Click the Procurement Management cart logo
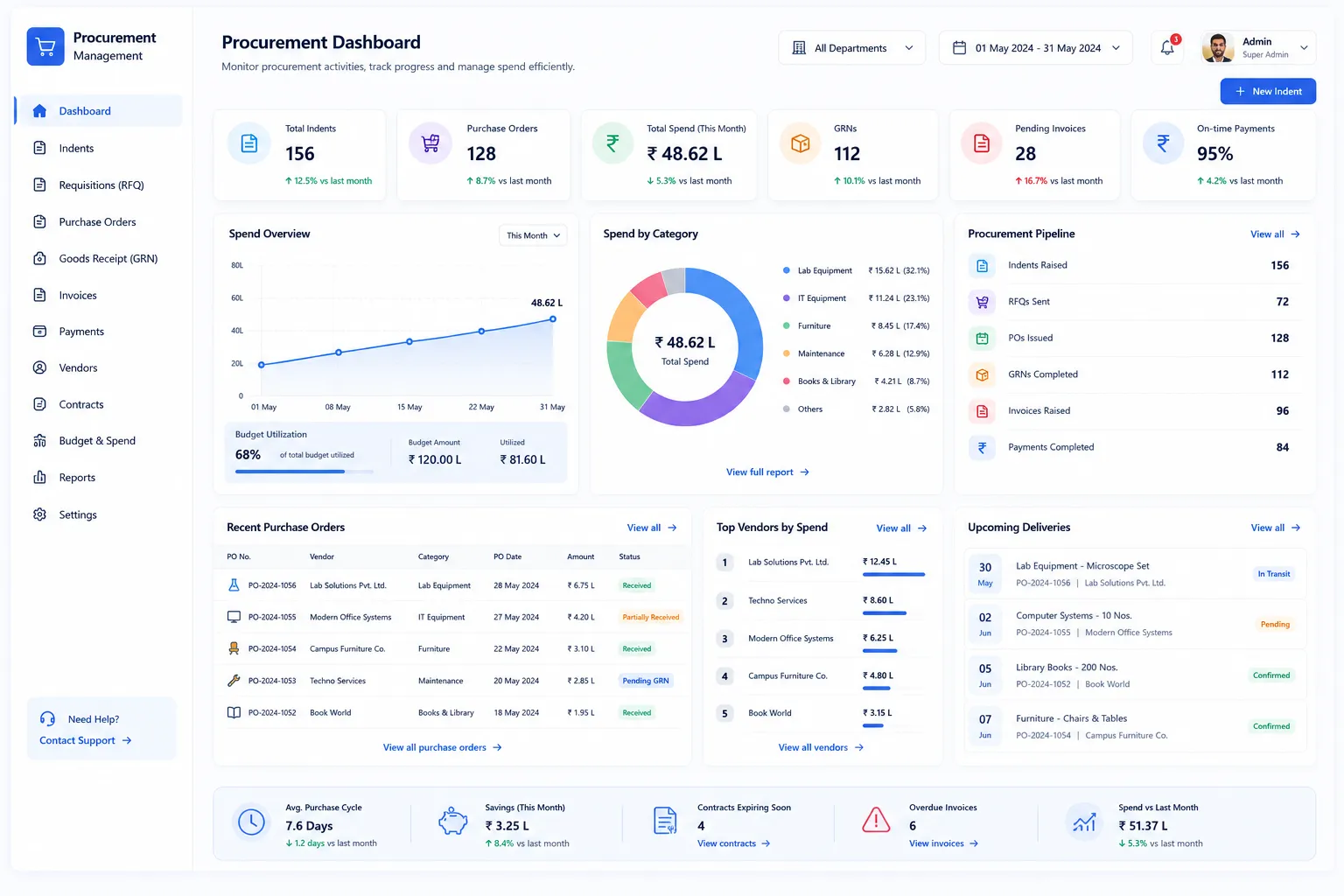 click(45, 46)
